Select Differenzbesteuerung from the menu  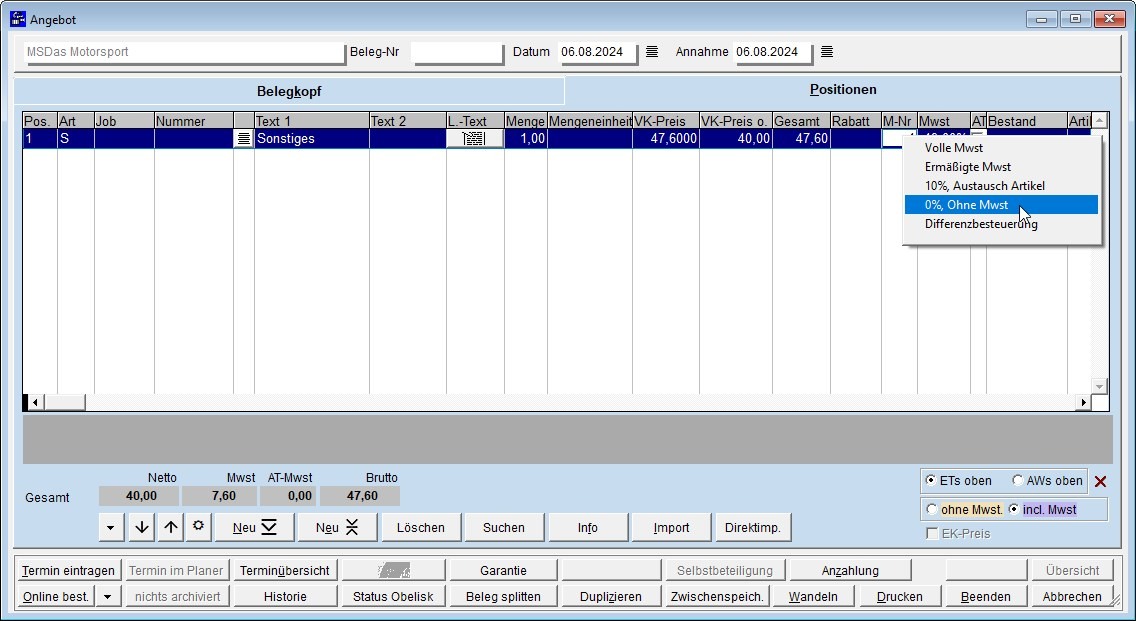coord(1001,224)
